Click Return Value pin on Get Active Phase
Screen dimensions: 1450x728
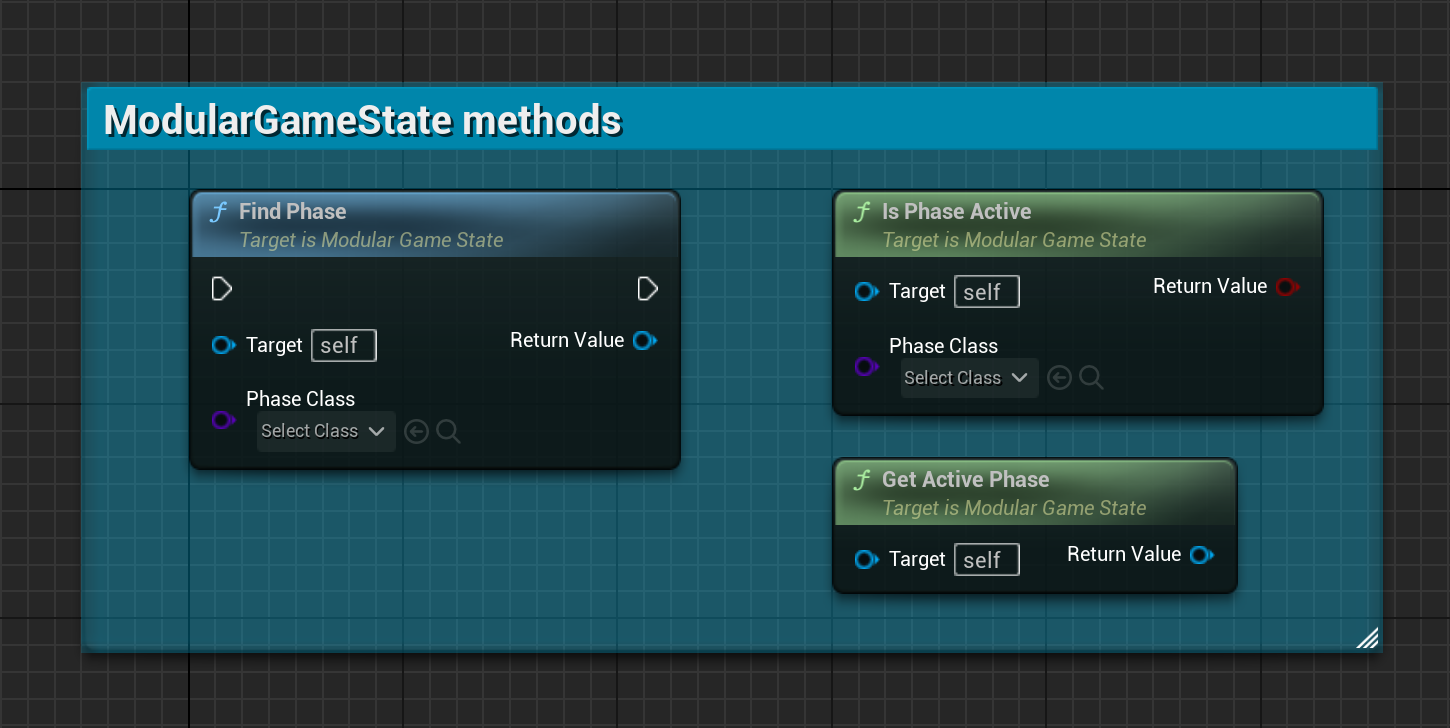pos(1201,555)
